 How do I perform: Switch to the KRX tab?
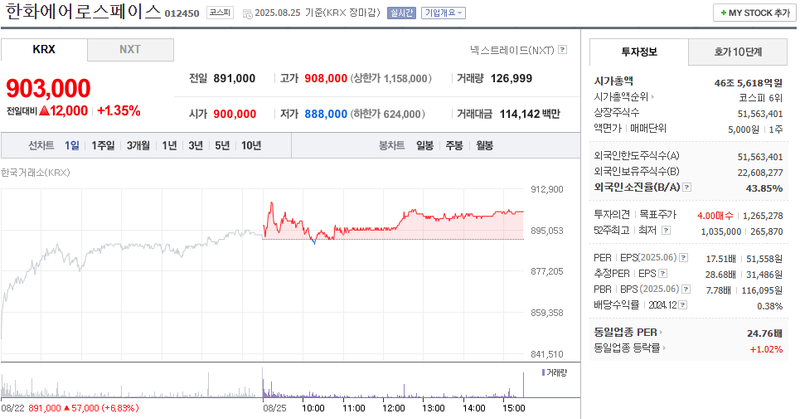coord(44,50)
